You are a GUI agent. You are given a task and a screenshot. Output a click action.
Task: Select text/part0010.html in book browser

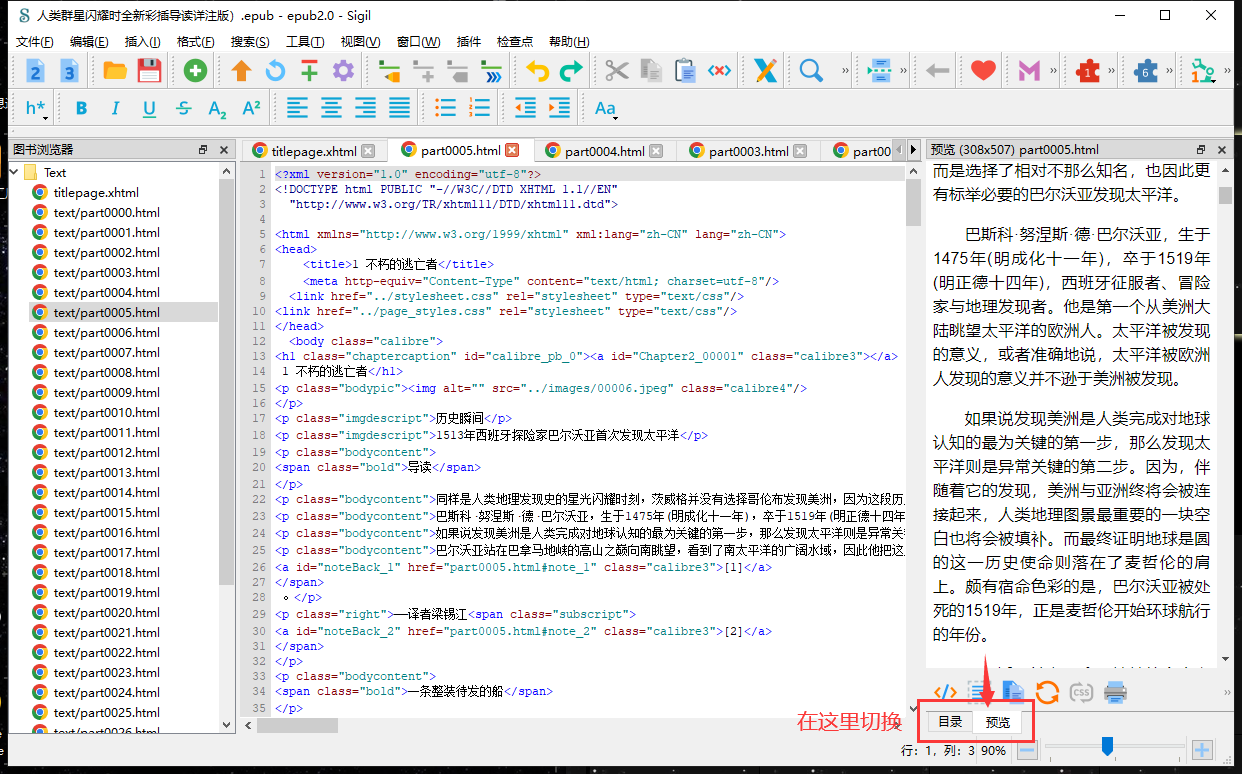click(x=106, y=412)
